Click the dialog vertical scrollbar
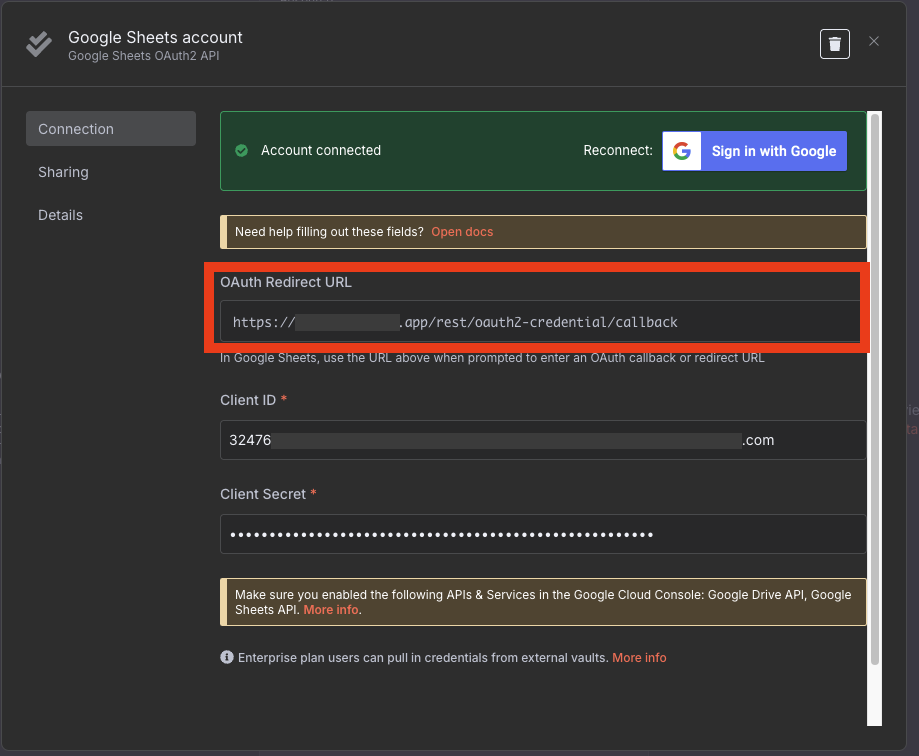 click(874, 390)
